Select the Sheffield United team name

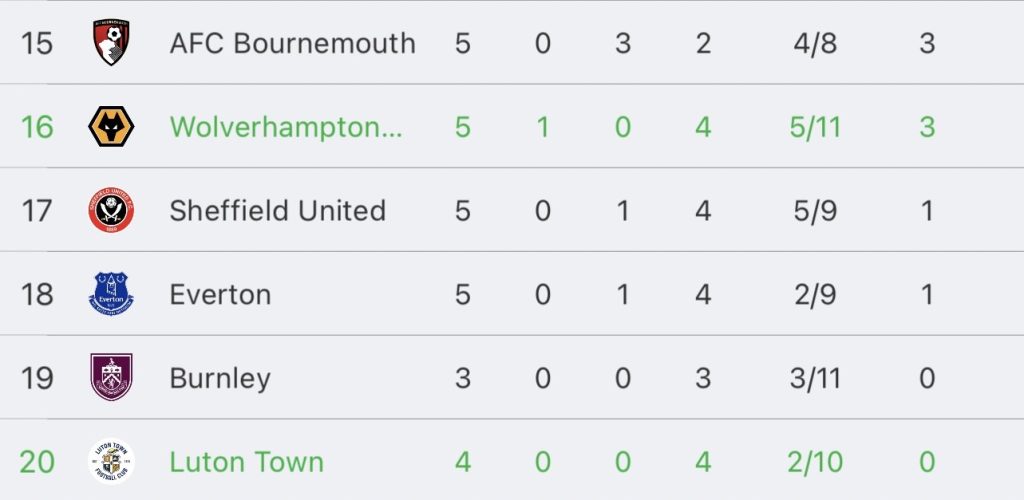pos(277,210)
